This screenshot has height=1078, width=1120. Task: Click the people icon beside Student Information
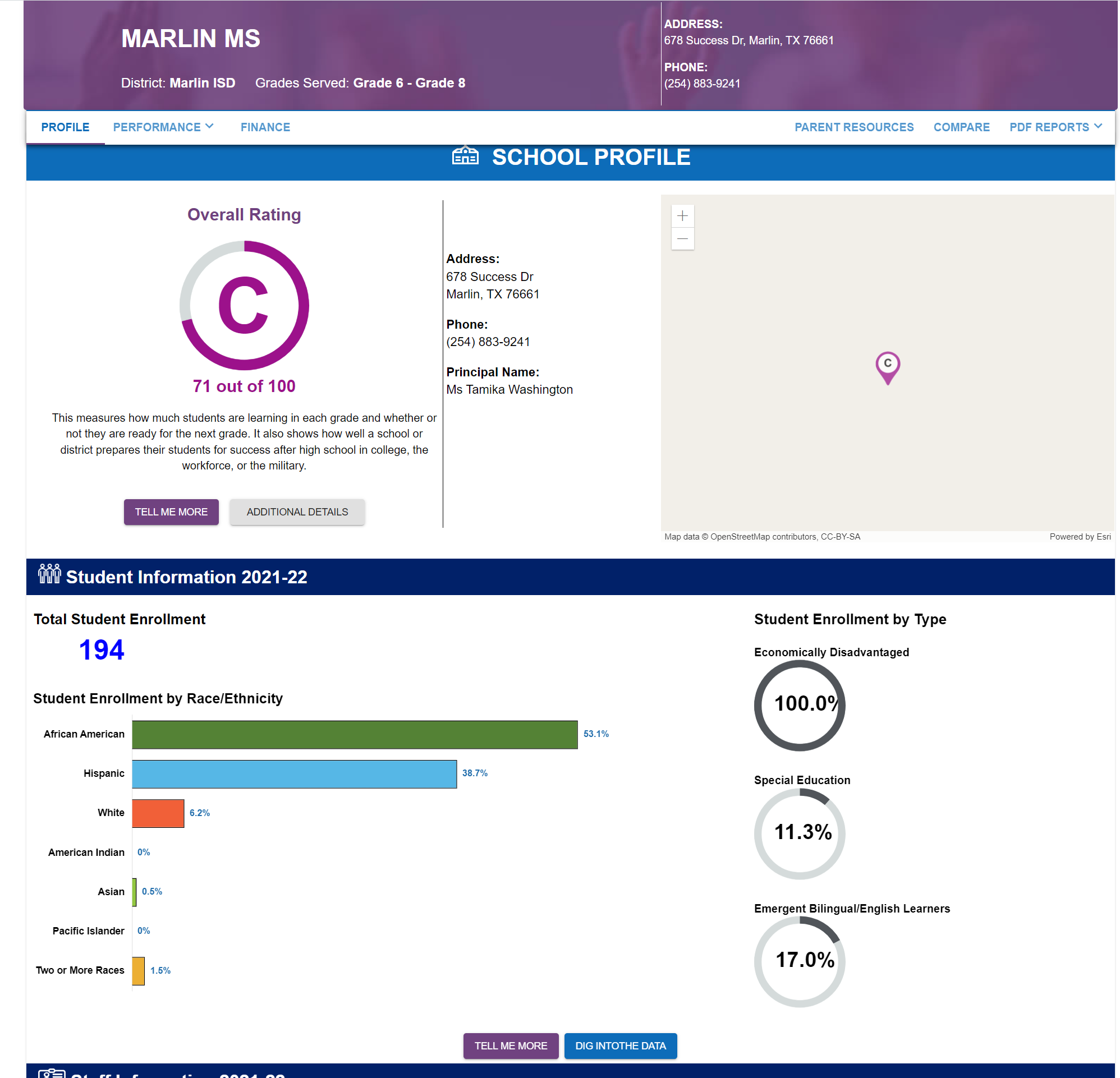pyautogui.click(x=49, y=574)
